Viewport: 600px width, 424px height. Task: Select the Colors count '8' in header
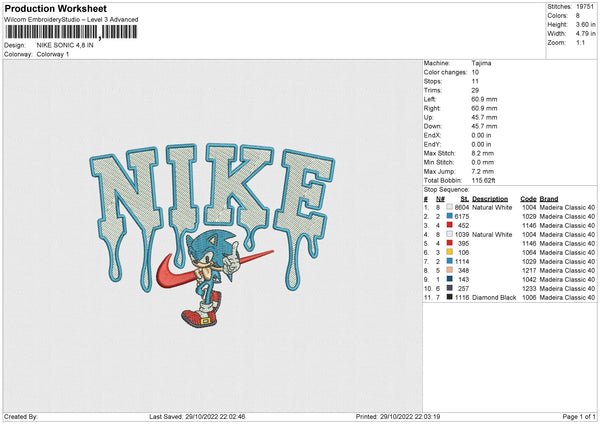(578, 16)
